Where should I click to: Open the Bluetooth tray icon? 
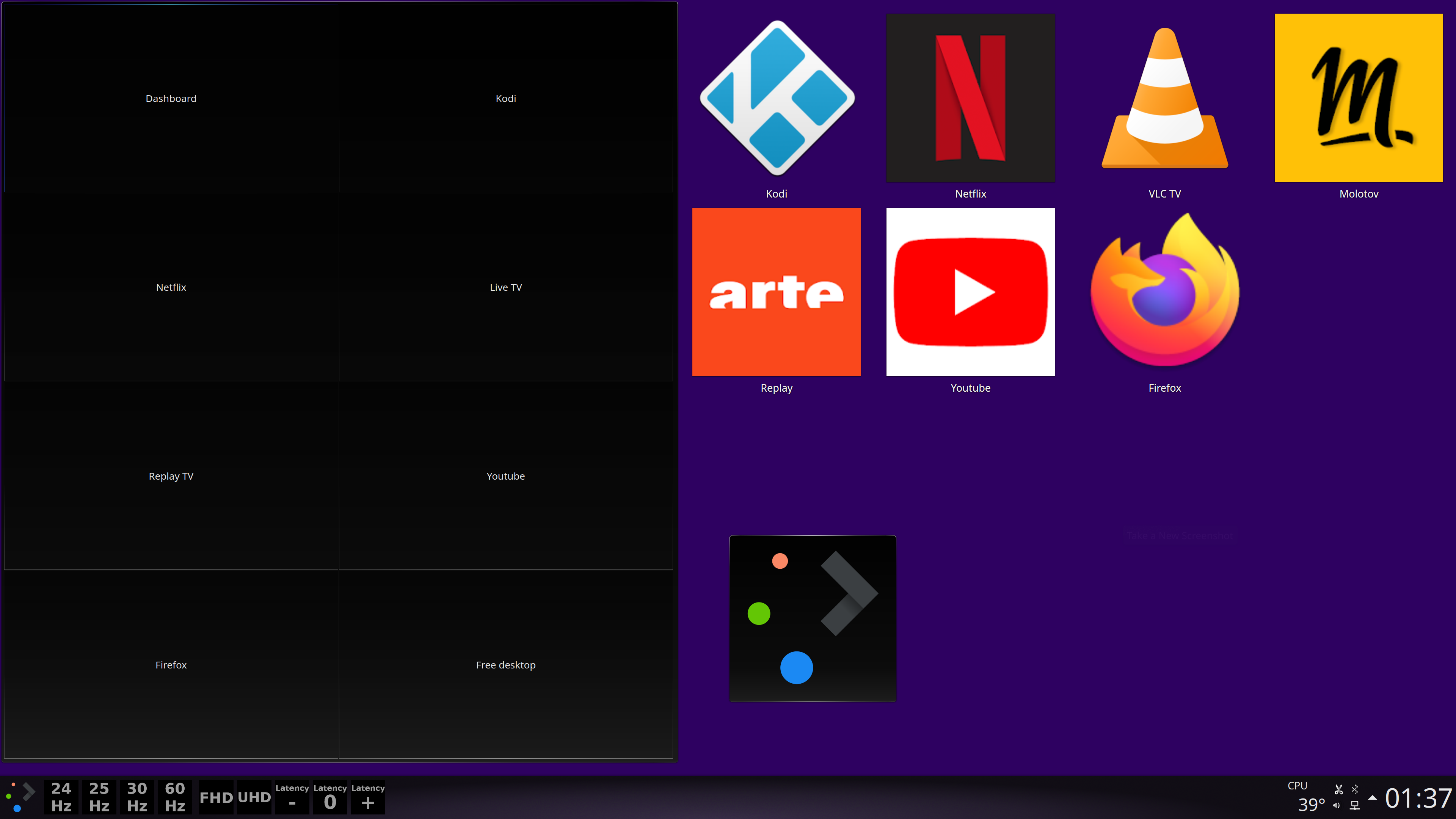(x=1355, y=789)
